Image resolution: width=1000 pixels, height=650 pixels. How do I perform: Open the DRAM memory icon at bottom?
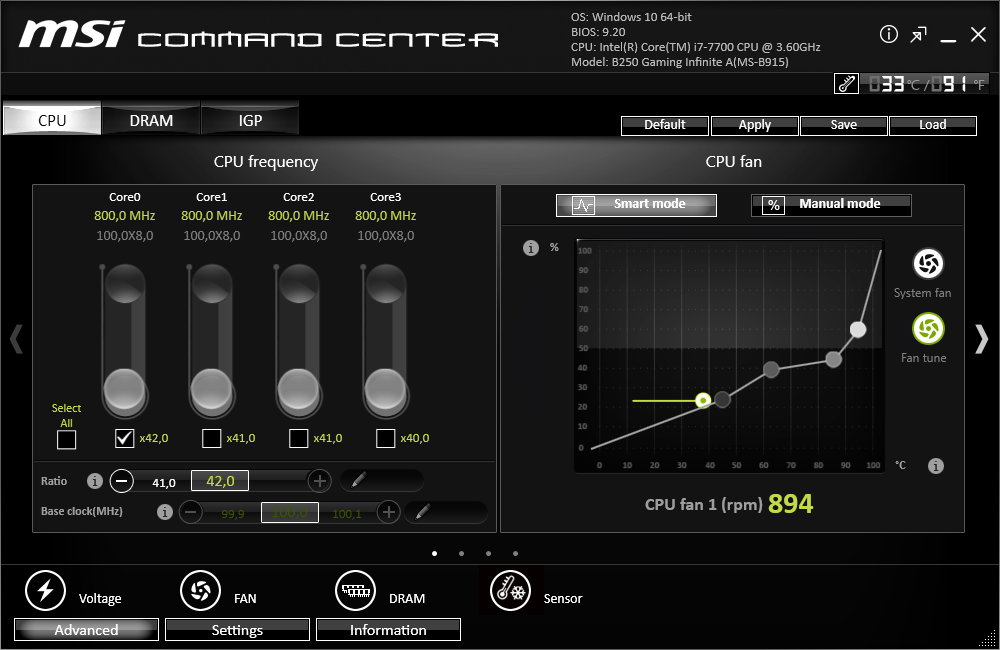click(355, 591)
